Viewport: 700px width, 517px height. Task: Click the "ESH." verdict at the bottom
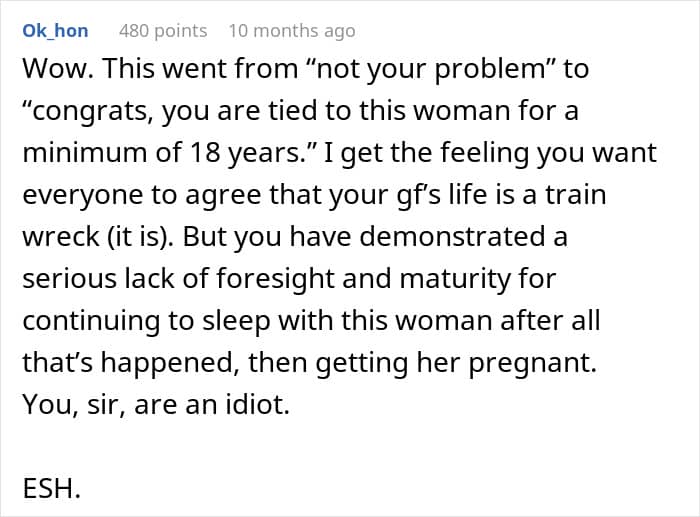[x=49, y=489]
